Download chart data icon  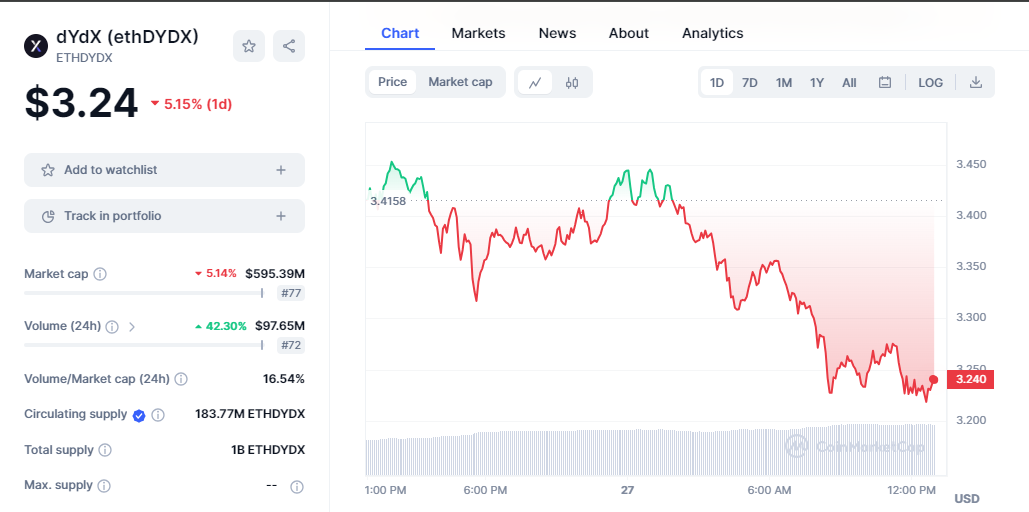click(976, 82)
